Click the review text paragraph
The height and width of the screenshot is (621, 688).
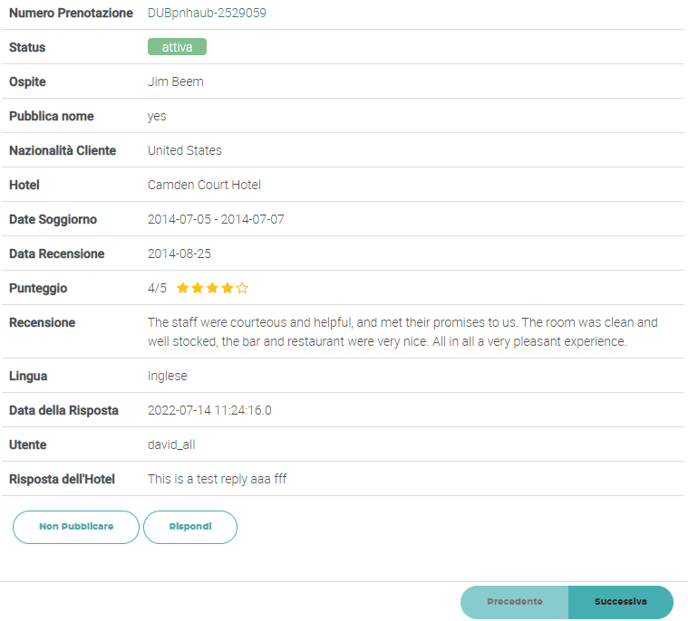pyautogui.click(x=402, y=332)
